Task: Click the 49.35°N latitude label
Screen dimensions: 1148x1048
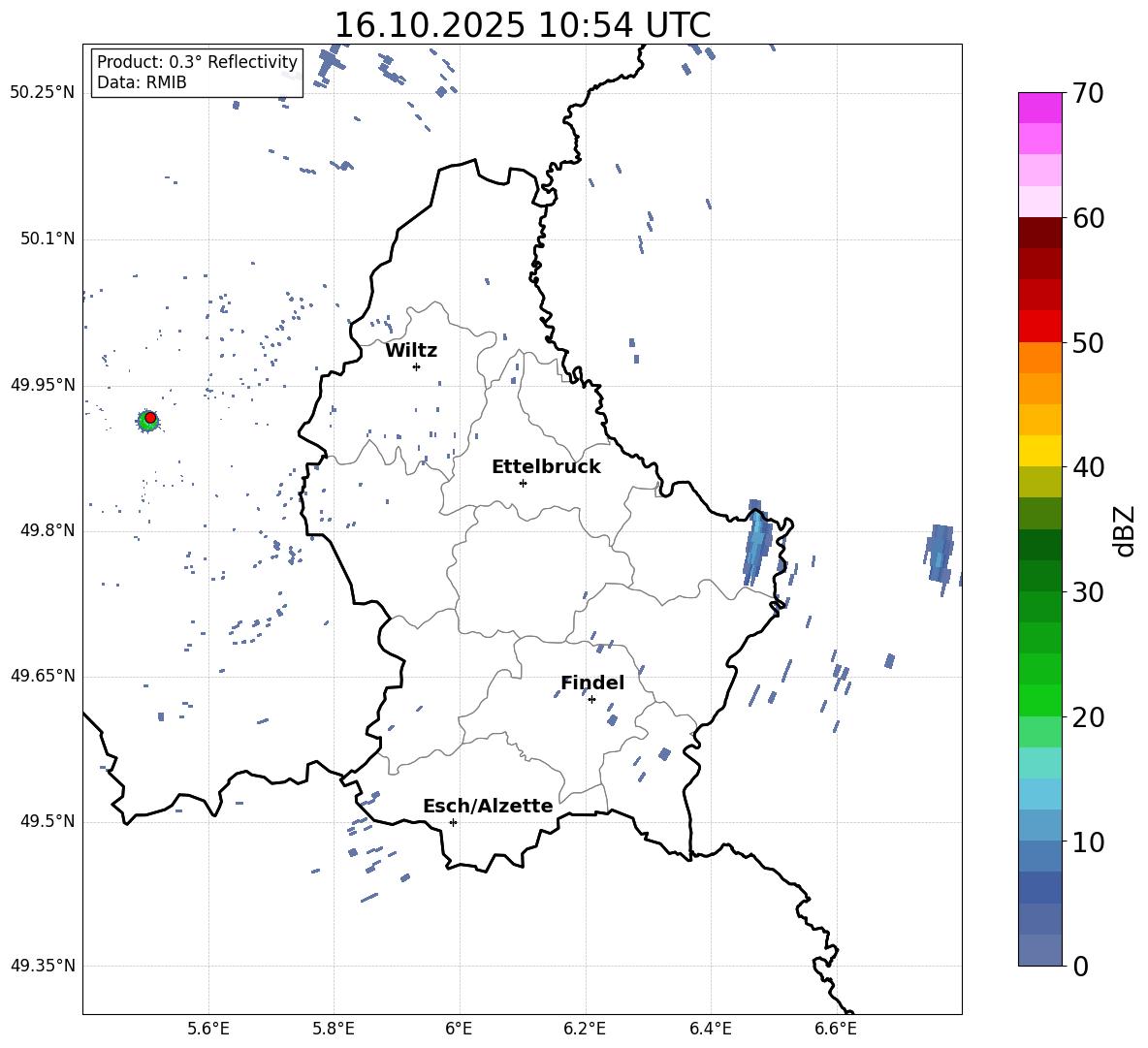Action: [43, 966]
